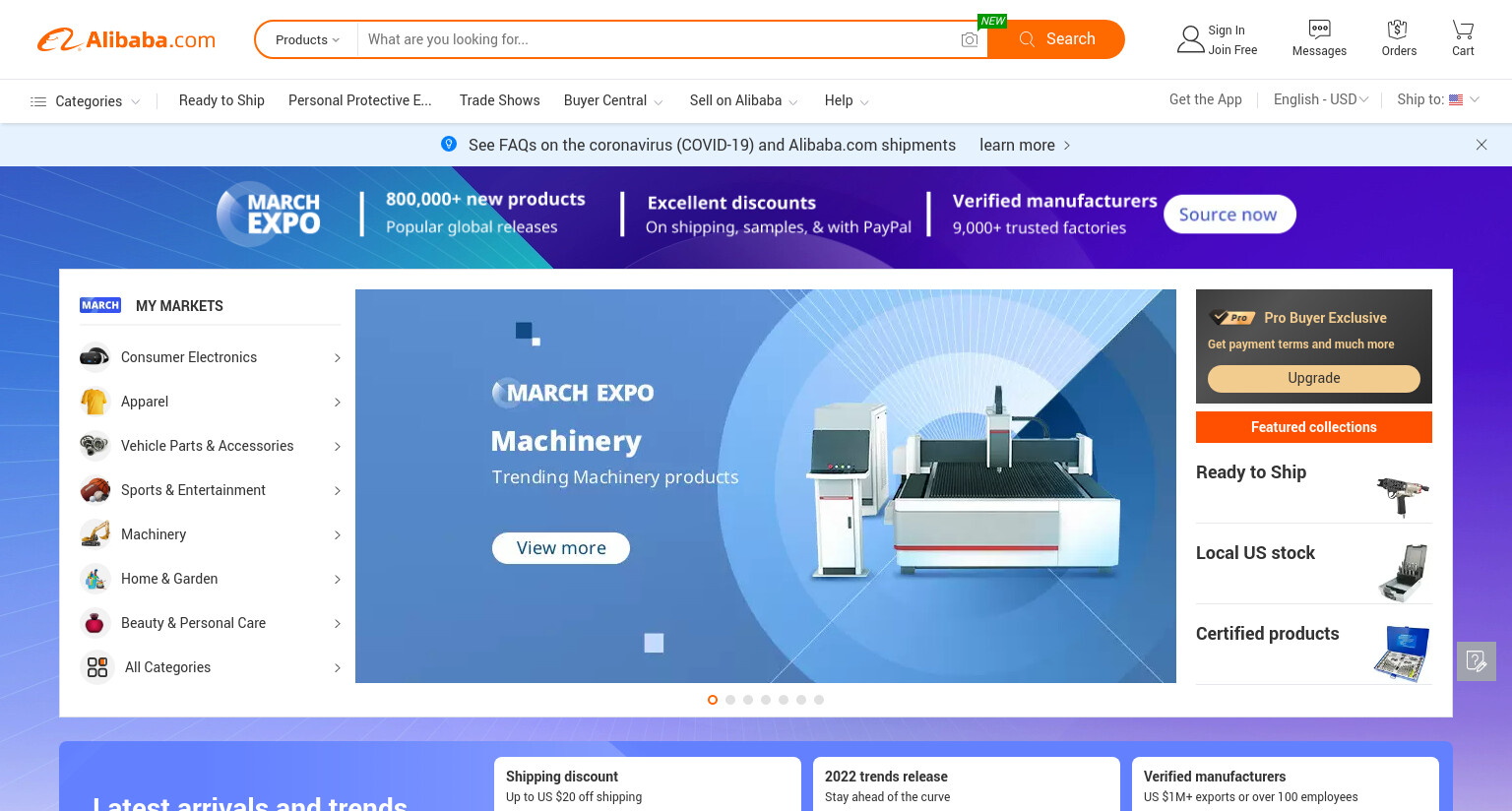Screen dimensions: 1512x811
Task: Expand All Categories chevron arrow
Action: click(337, 668)
